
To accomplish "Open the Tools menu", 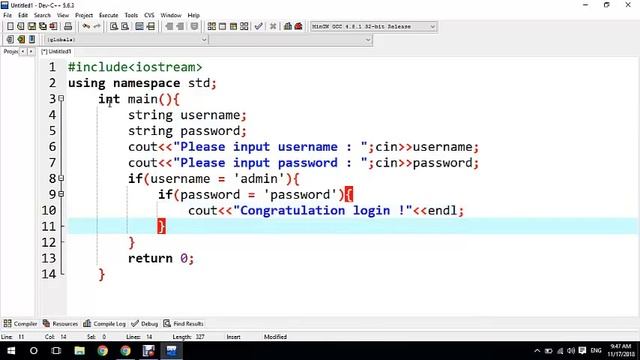I will coord(131,15).
